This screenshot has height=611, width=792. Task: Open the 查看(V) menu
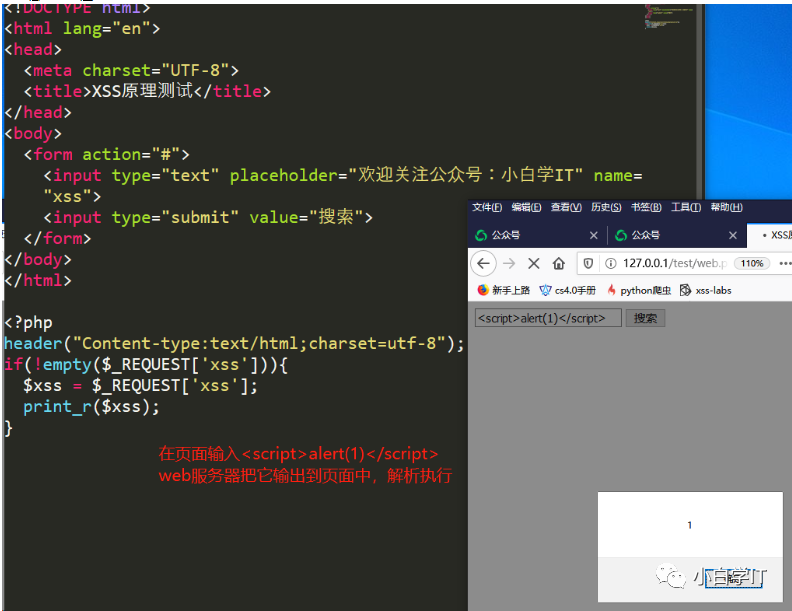tap(566, 207)
